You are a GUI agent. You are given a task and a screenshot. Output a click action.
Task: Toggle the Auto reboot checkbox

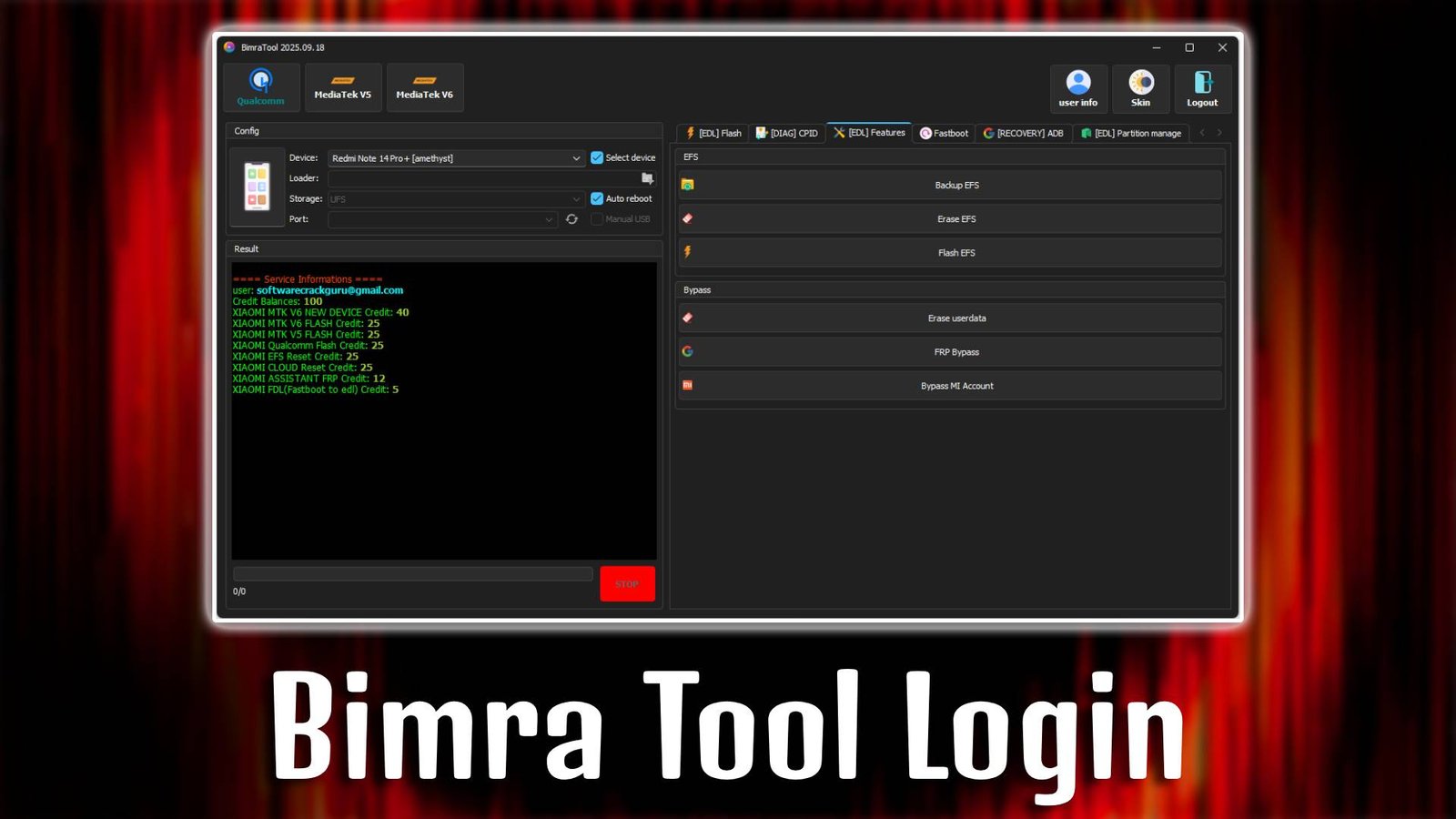pos(597,198)
